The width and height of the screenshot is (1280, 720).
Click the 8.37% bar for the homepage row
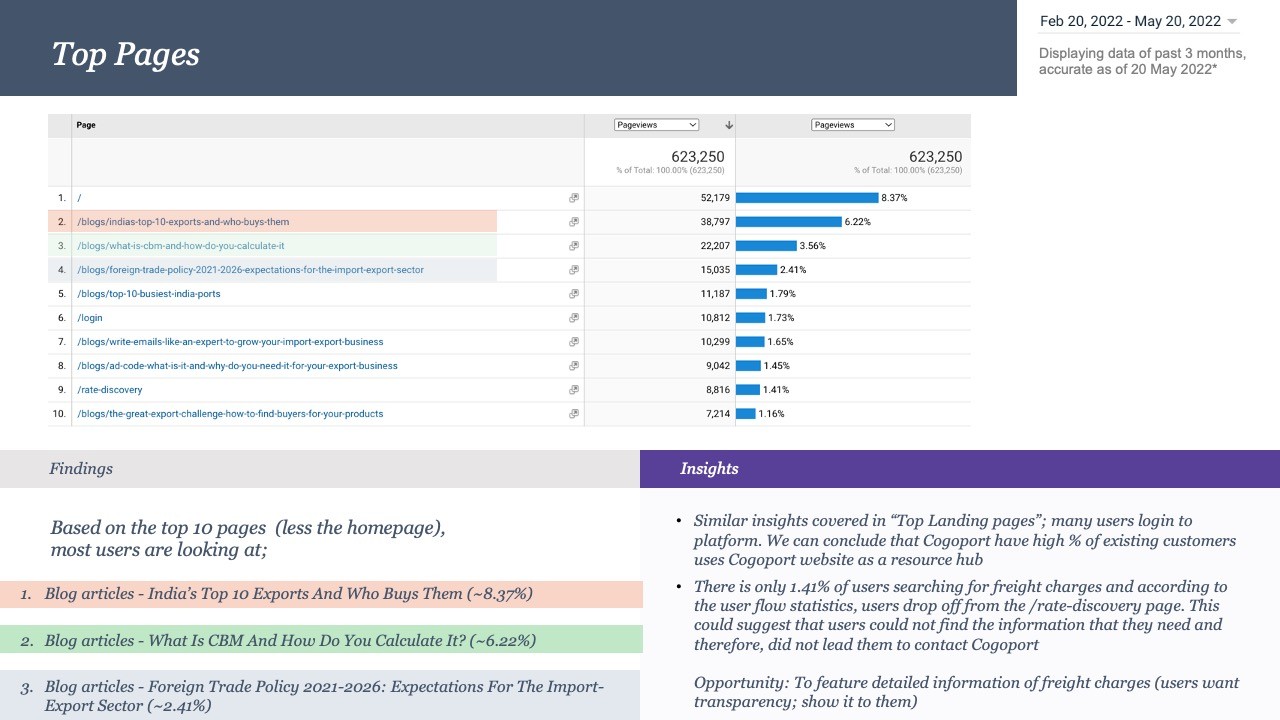pyautogui.click(x=807, y=198)
